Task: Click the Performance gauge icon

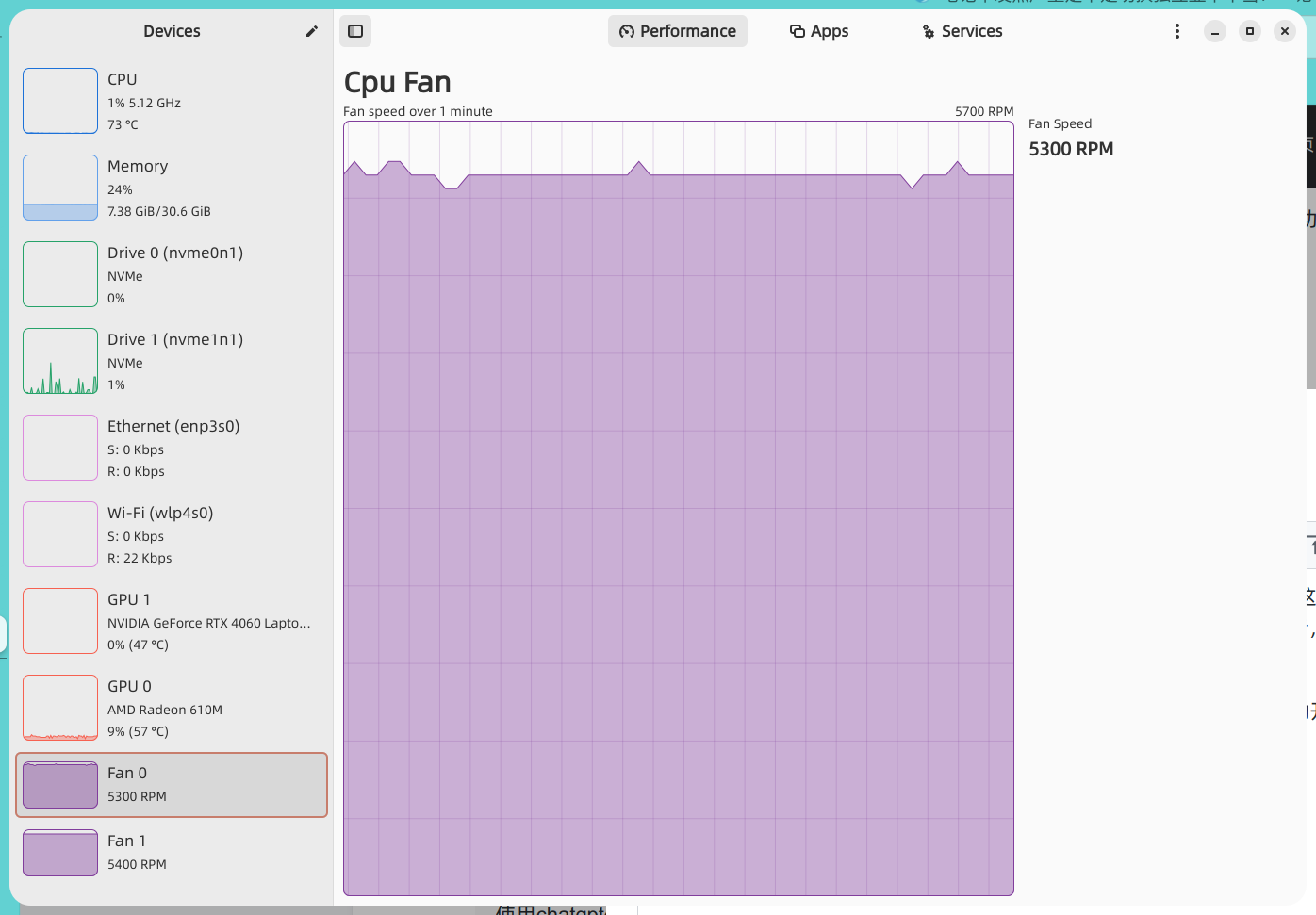Action: [627, 31]
